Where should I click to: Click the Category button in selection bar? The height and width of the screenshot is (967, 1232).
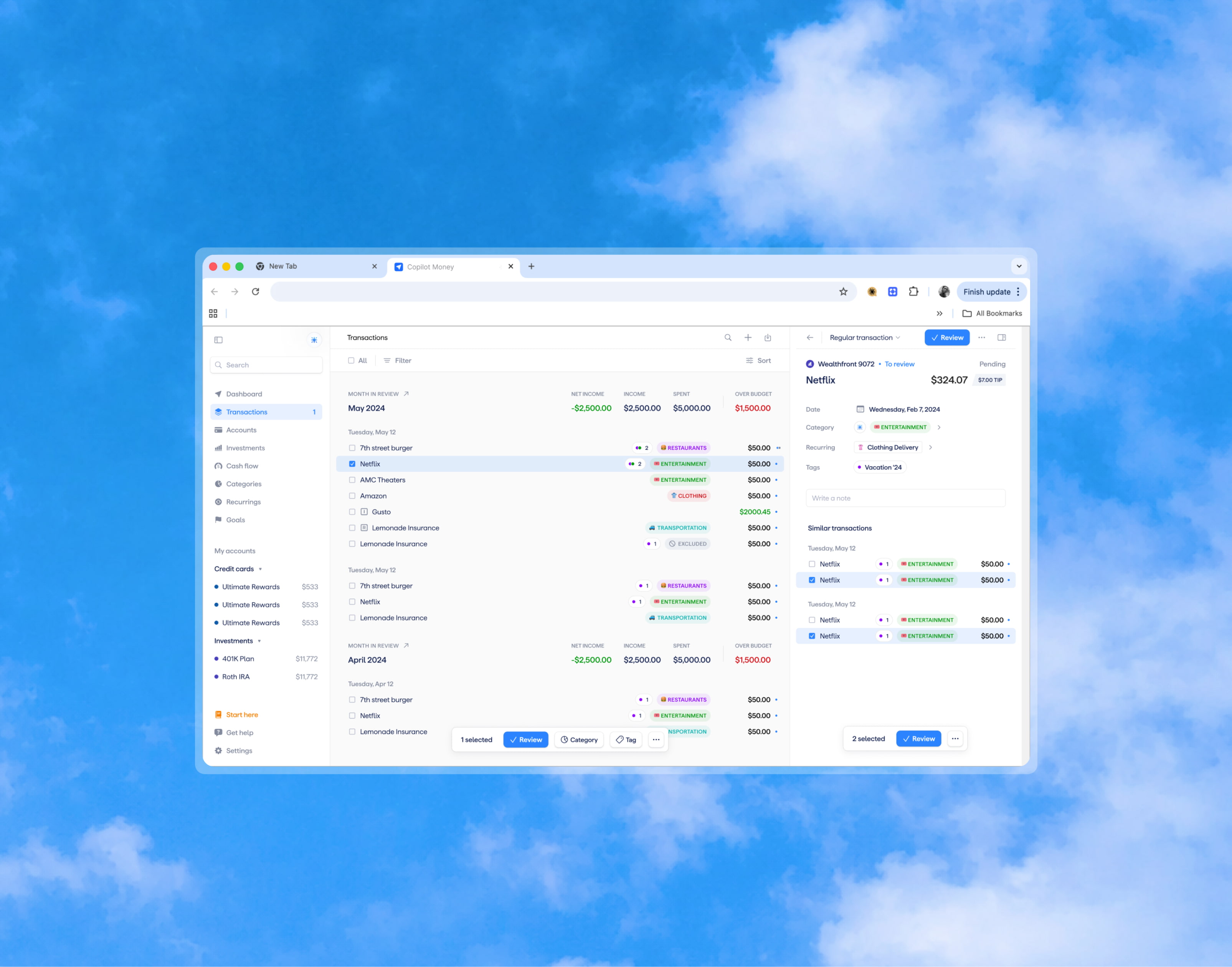(579, 739)
